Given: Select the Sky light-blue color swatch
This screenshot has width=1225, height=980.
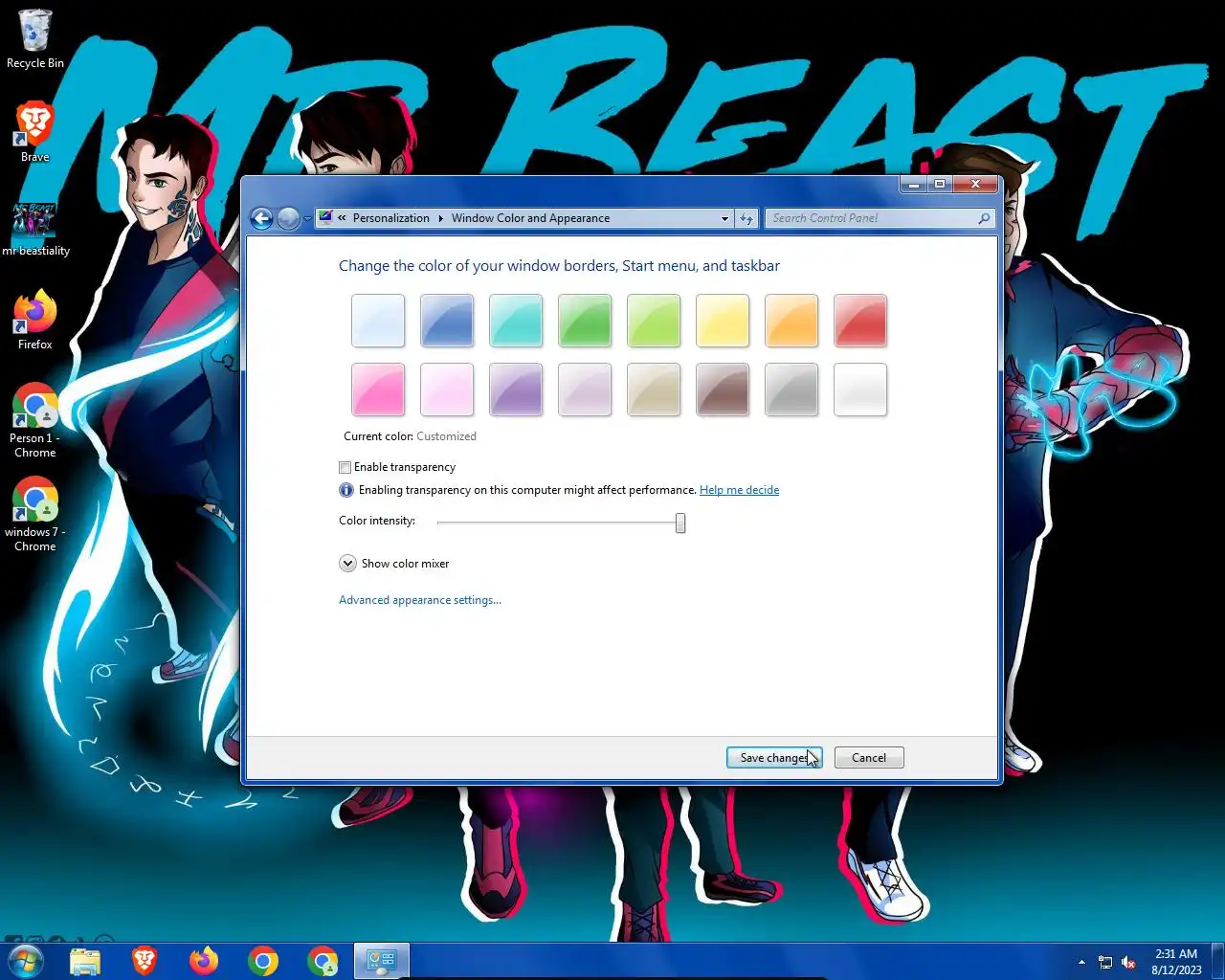Looking at the screenshot, I should [x=378, y=321].
